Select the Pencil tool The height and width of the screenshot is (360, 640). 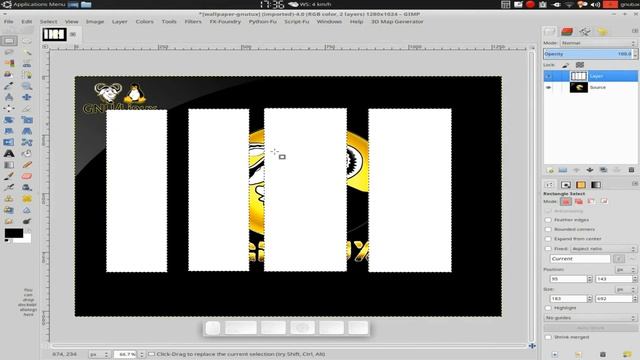click(x=27, y=165)
